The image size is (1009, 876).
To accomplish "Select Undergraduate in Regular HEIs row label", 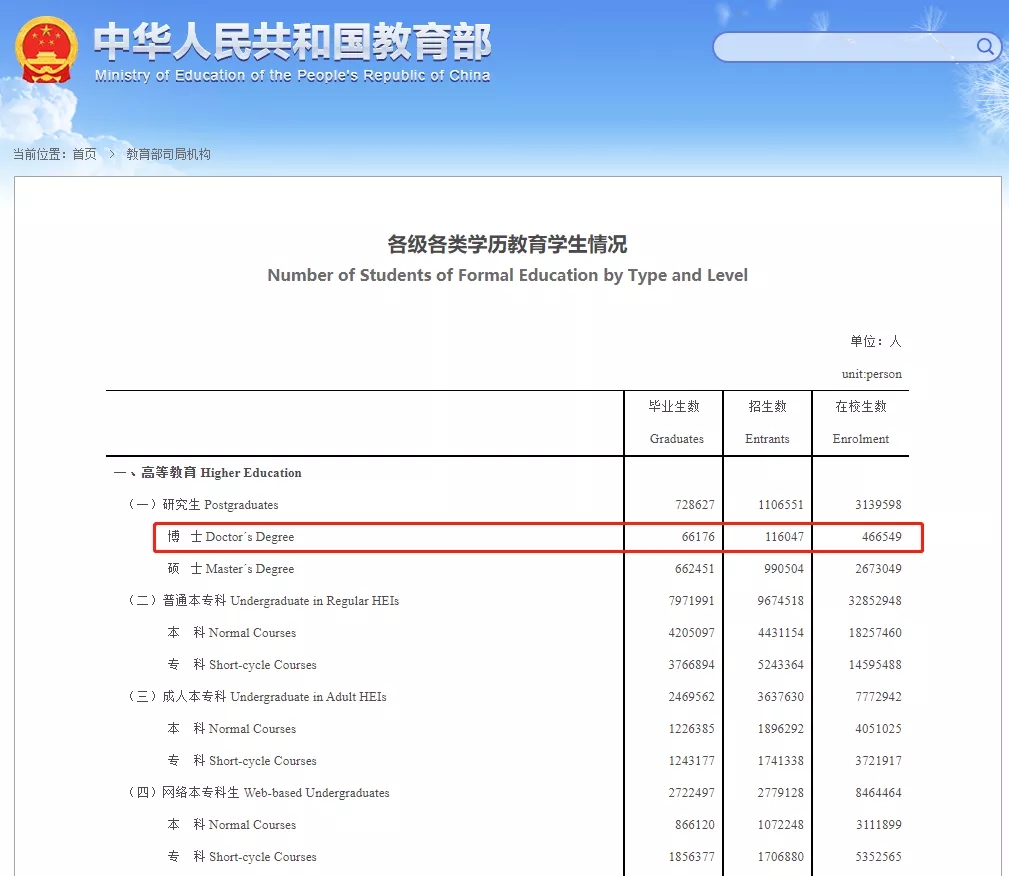I will click(263, 601).
